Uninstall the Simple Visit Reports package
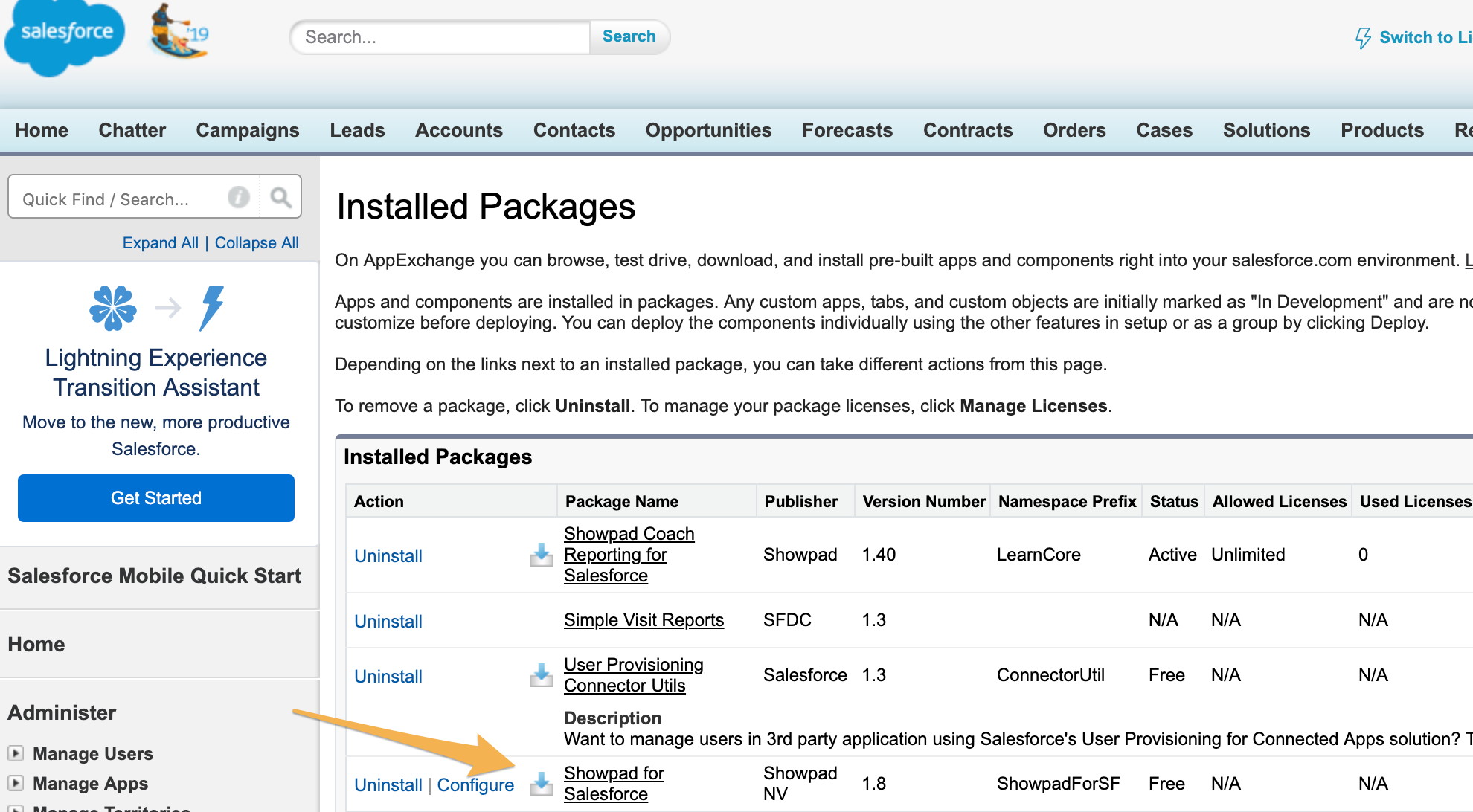Viewport: 1473px width, 812px height. click(x=388, y=622)
